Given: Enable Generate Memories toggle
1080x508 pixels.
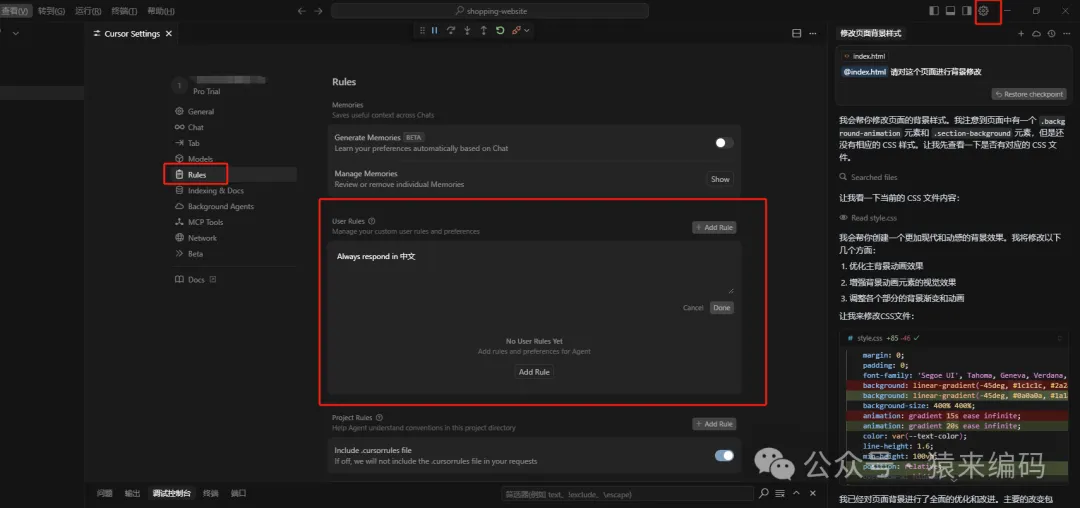Looking at the screenshot, I should pos(724,142).
